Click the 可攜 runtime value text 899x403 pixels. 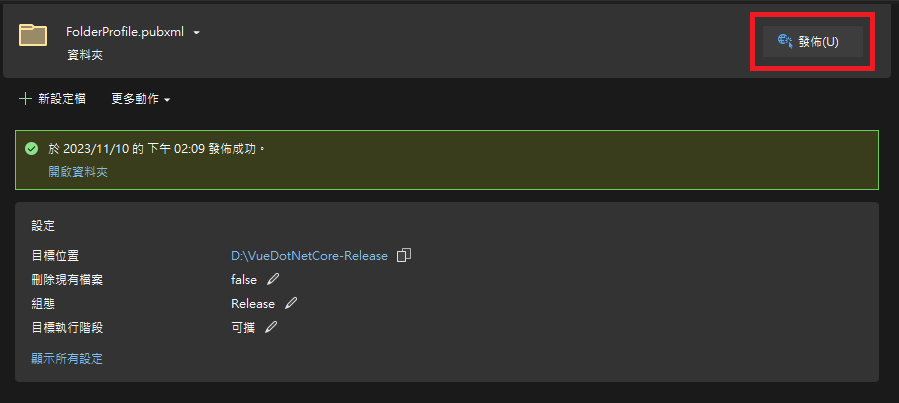click(244, 327)
